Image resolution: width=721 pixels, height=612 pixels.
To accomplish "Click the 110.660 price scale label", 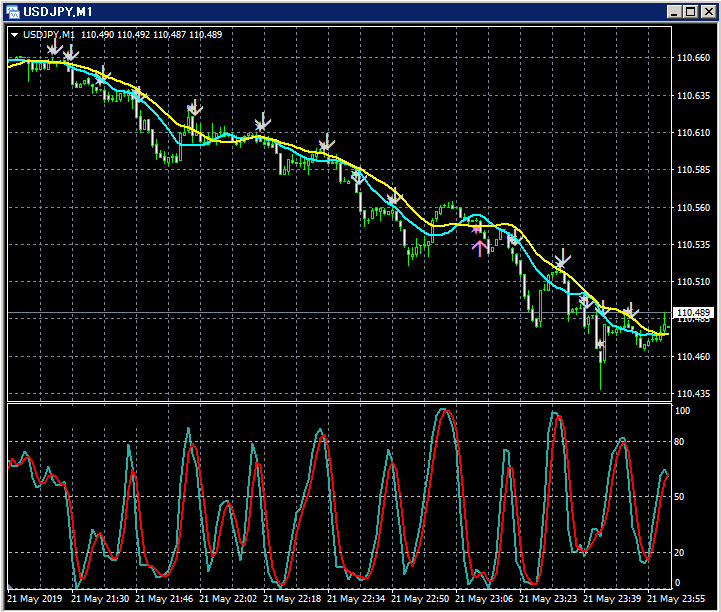I will click(693, 58).
